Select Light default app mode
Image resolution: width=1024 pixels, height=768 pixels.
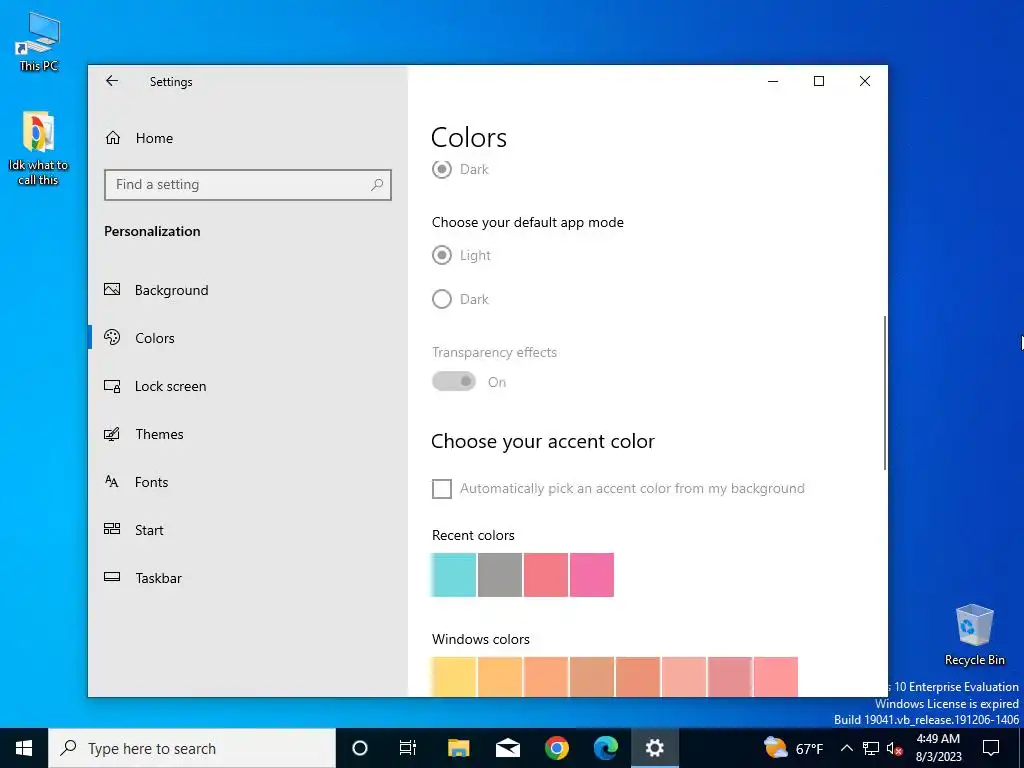(441, 255)
